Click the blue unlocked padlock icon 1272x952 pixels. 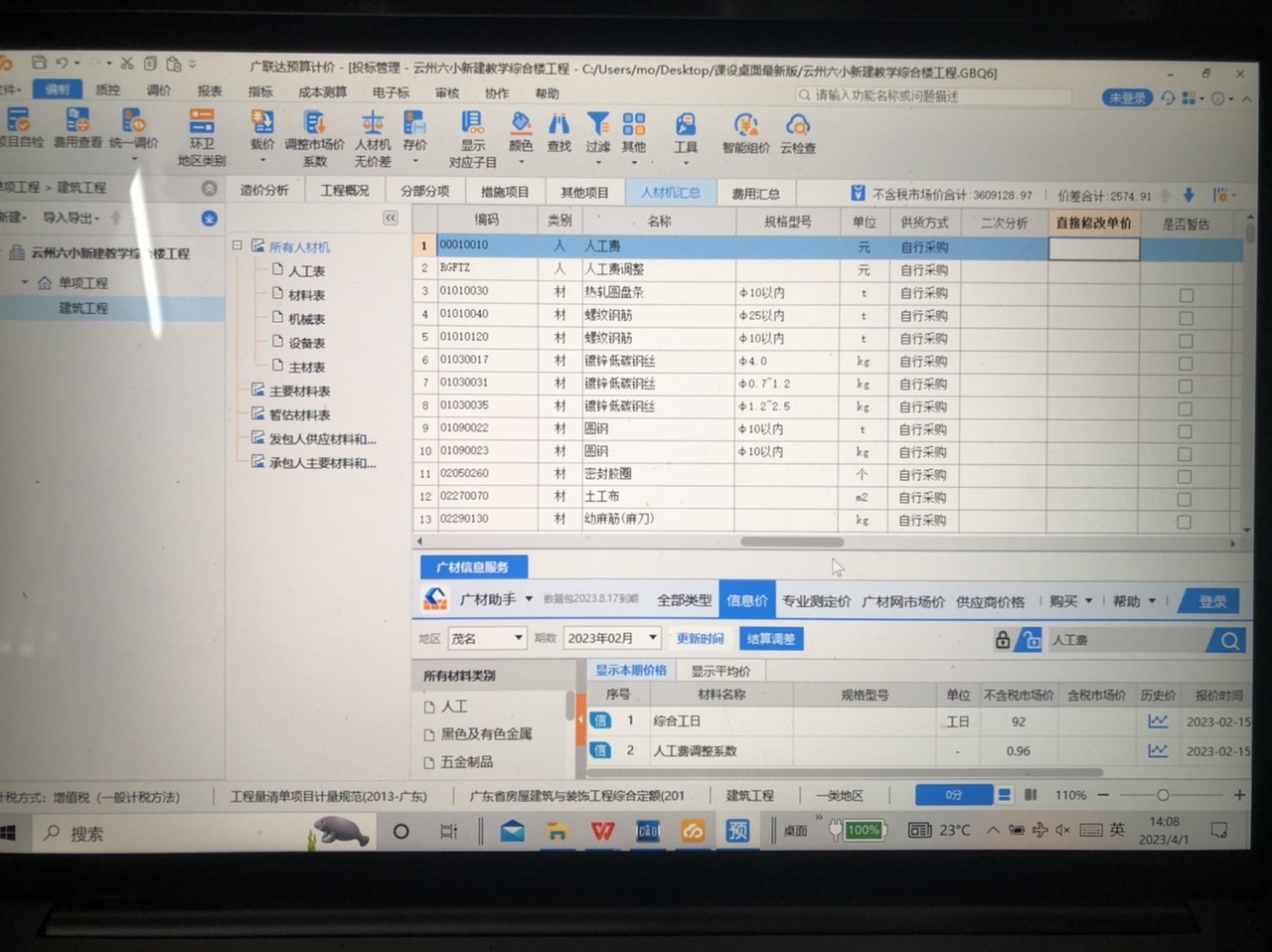tap(1031, 640)
